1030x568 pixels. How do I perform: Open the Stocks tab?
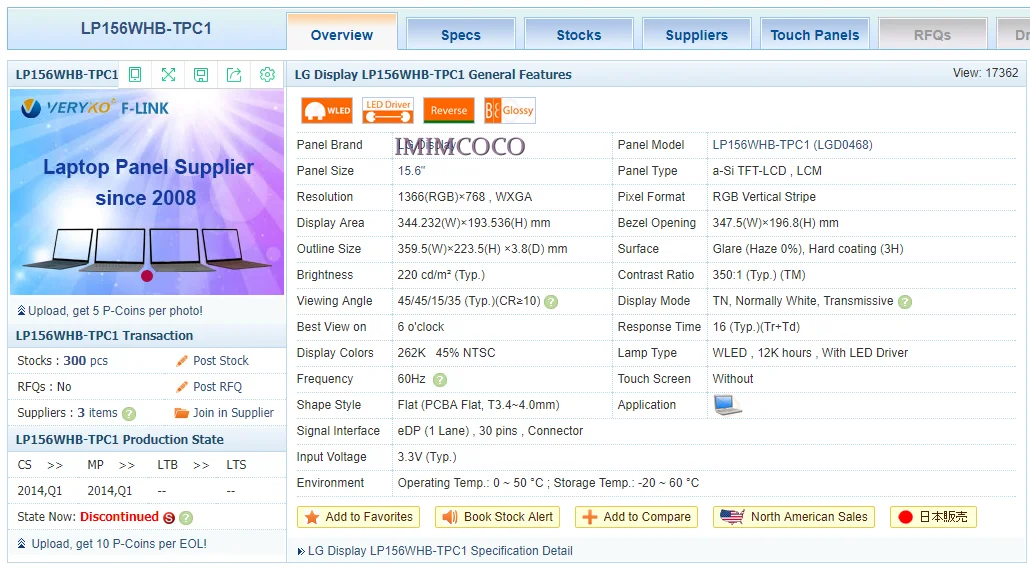579,33
